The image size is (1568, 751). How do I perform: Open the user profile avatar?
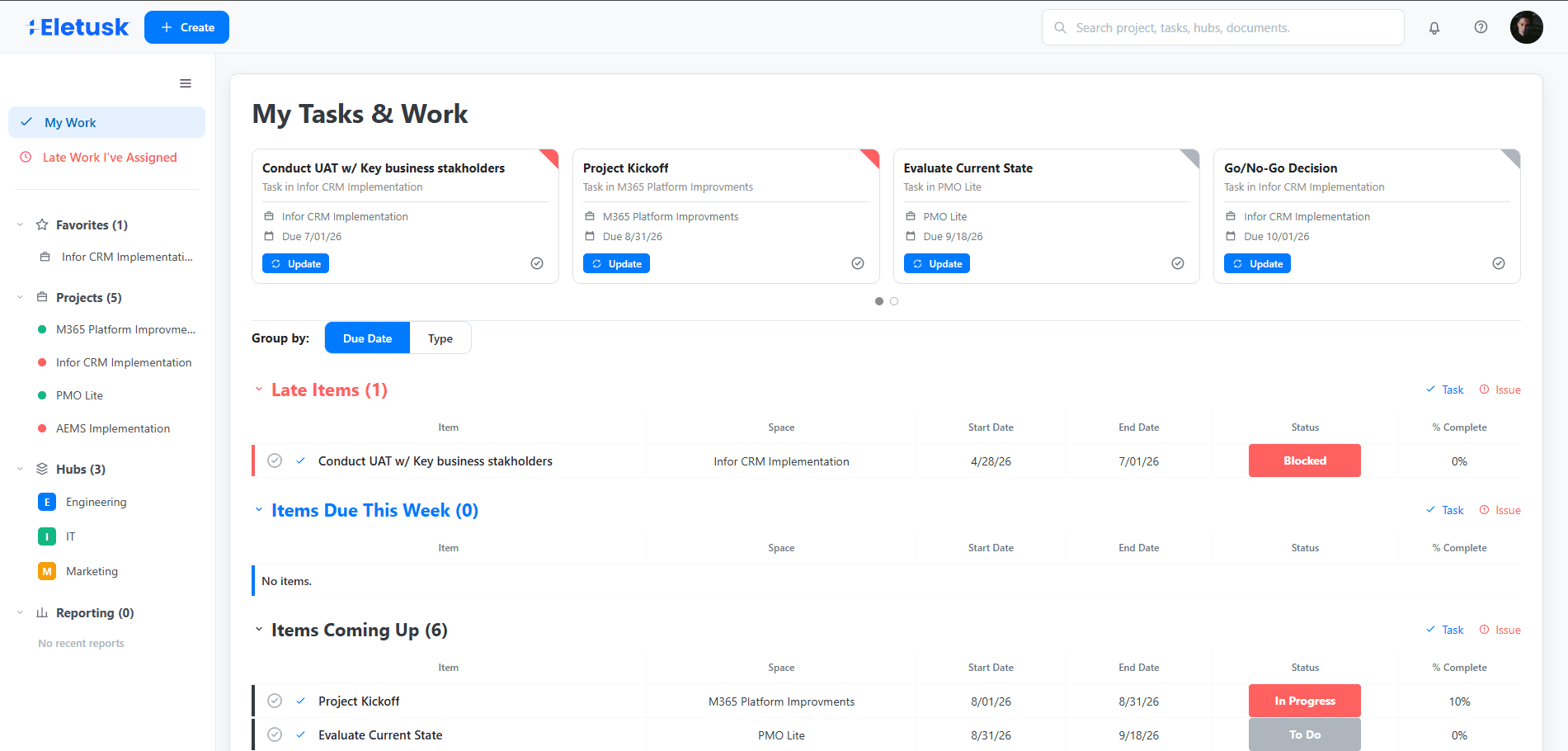[1526, 27]
